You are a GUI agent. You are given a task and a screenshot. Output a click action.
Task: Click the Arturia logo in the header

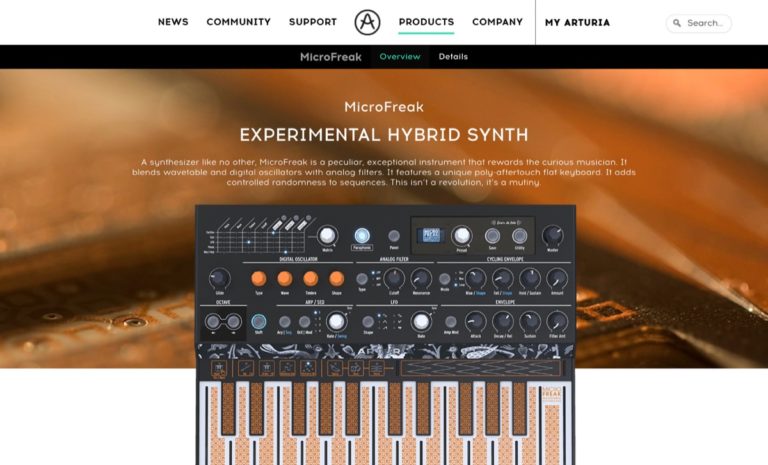[x=367, y=23]
